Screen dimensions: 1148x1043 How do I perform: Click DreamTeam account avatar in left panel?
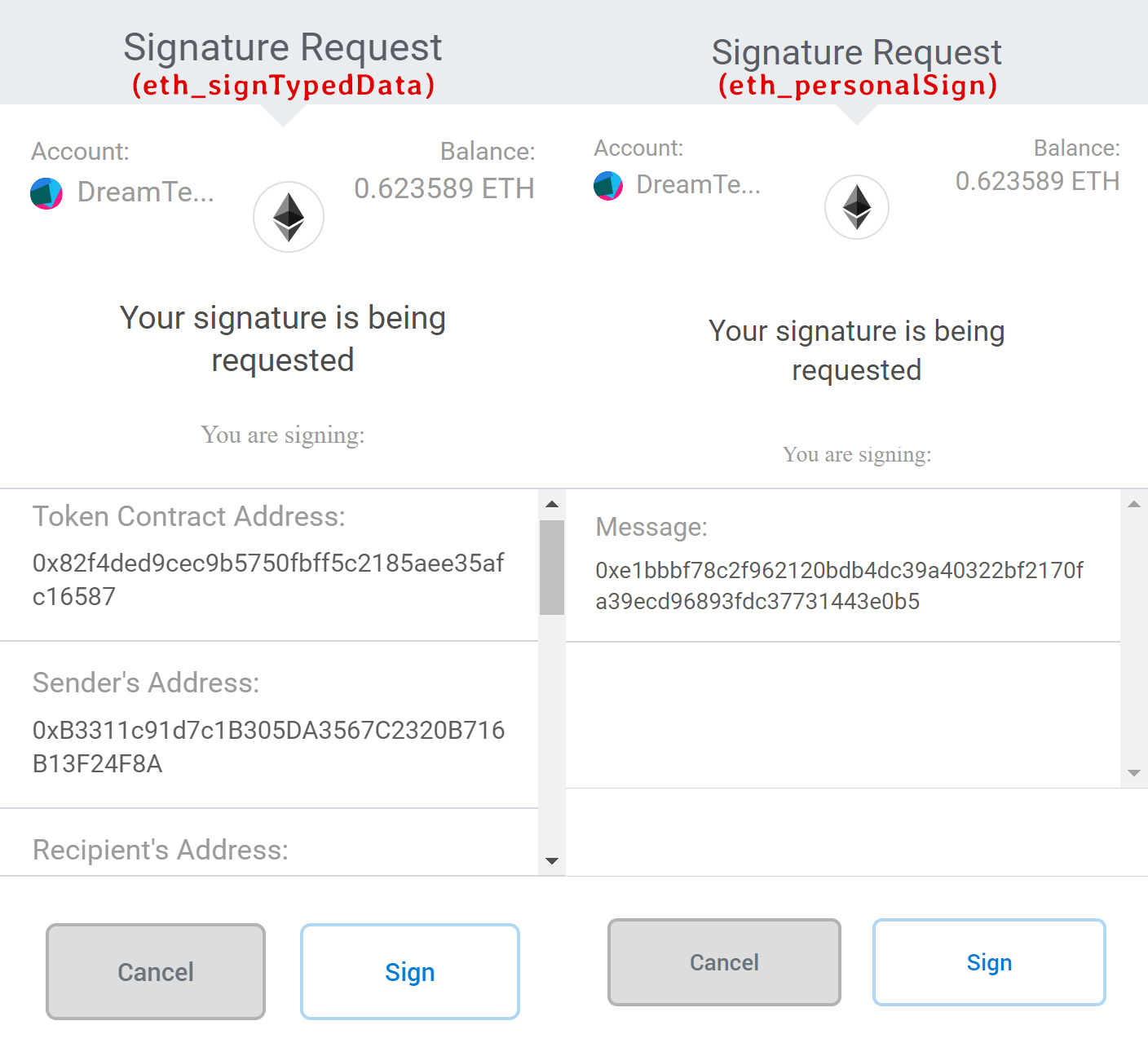pos(46,193)
